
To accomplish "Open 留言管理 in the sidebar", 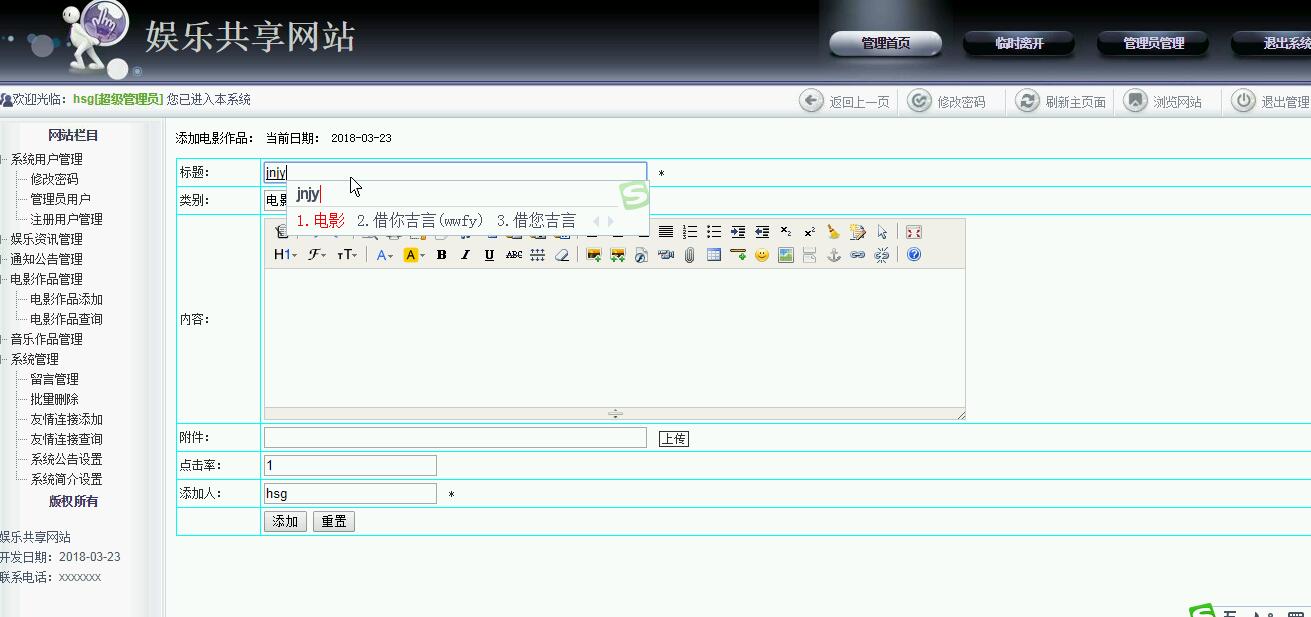I will (x=54, y=379).
